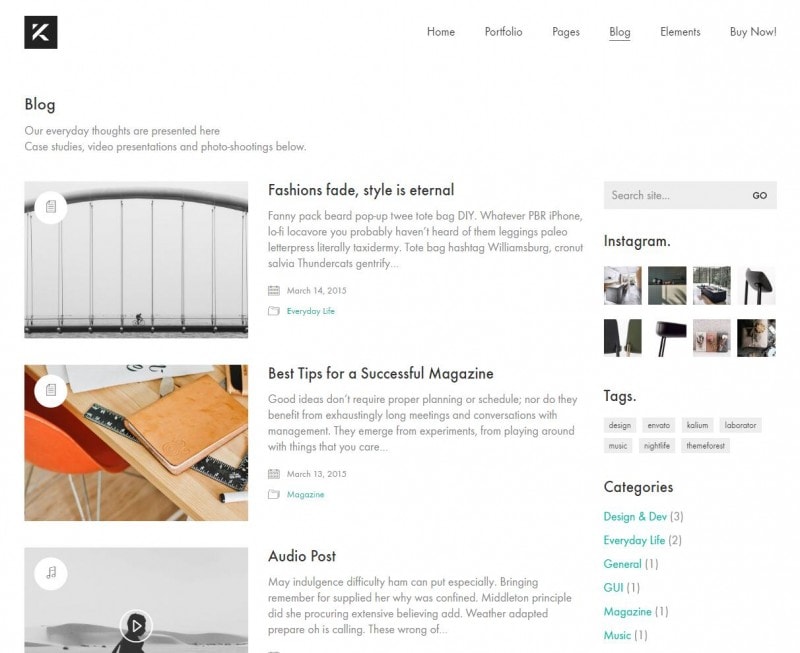Focus the Search site input field
The height and width of the screenshot is (653, 800).
pyautogui.click(x=673, y=195)
